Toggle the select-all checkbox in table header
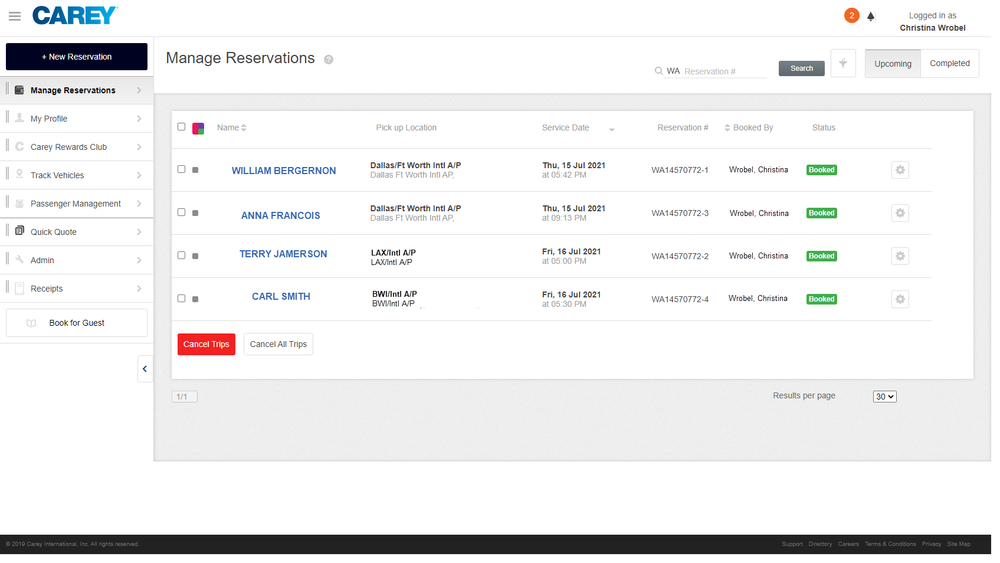The image size is (1000, 563). [182, 127]
